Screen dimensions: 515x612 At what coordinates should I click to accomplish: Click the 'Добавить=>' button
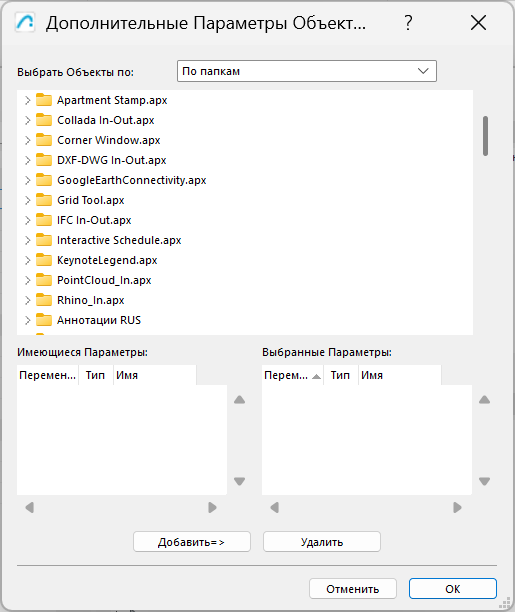pyautogui.click(x=192, y=542)
